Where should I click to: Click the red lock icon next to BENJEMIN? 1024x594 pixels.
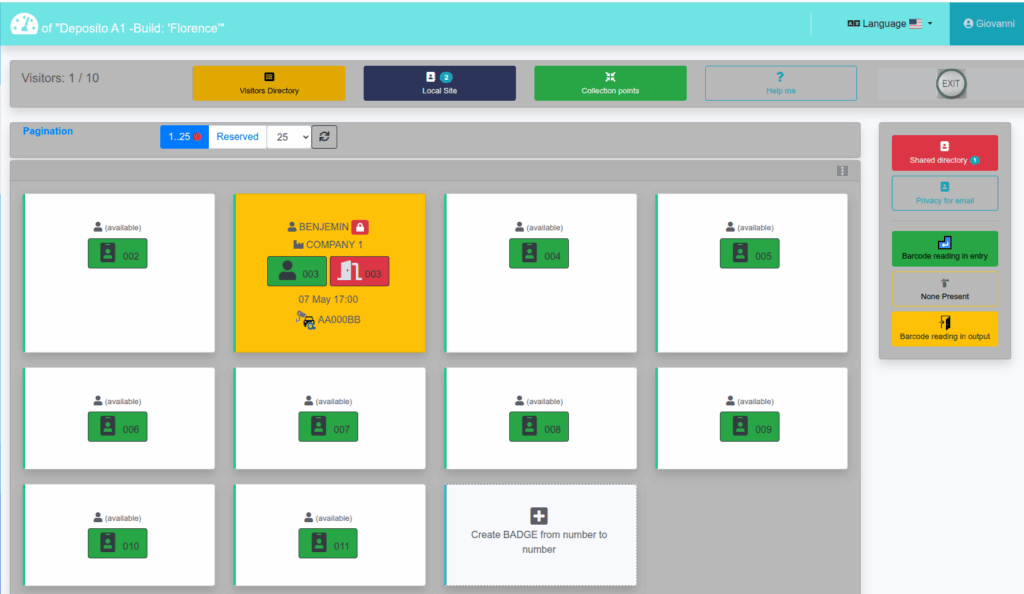pos(360,227)
